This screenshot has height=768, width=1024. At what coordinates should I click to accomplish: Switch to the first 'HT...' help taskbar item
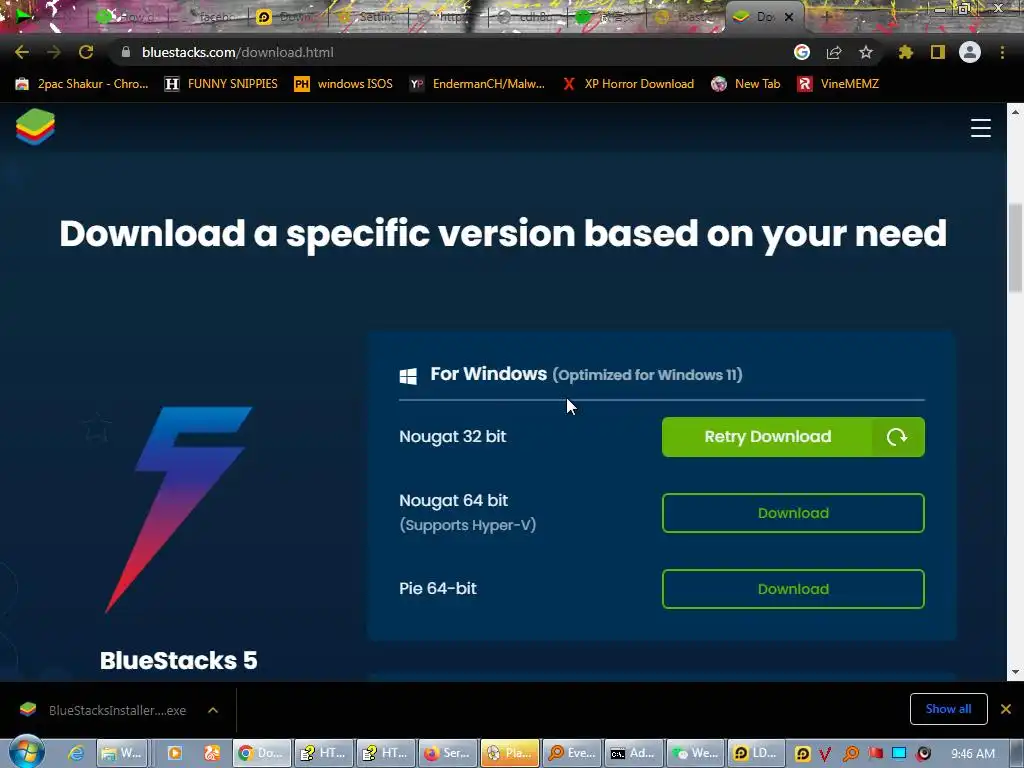(324, 753)
